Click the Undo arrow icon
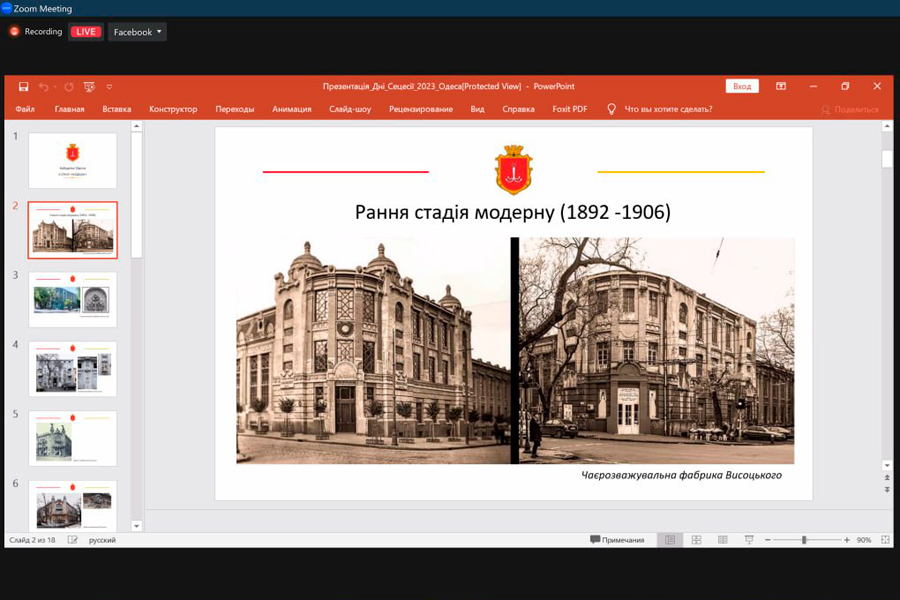The width and height of the screenshot is (900, 600). coord(44,87)
